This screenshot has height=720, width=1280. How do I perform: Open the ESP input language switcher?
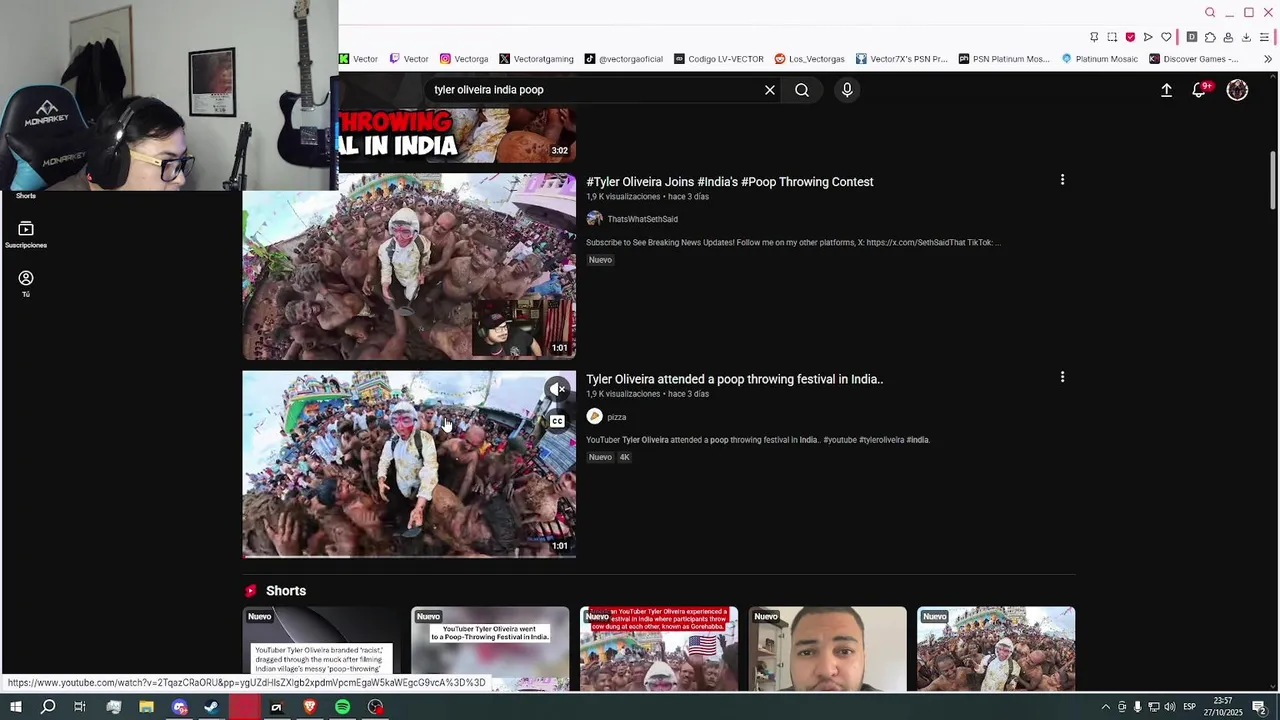click(1189, 707)
